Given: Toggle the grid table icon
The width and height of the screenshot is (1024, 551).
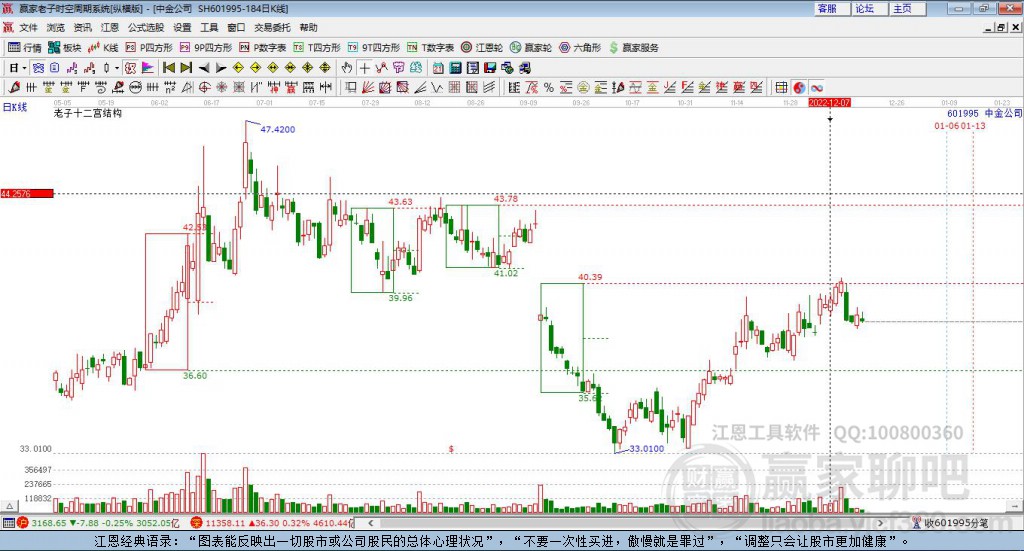Looking at the screenshot, I should pos(782,87).
